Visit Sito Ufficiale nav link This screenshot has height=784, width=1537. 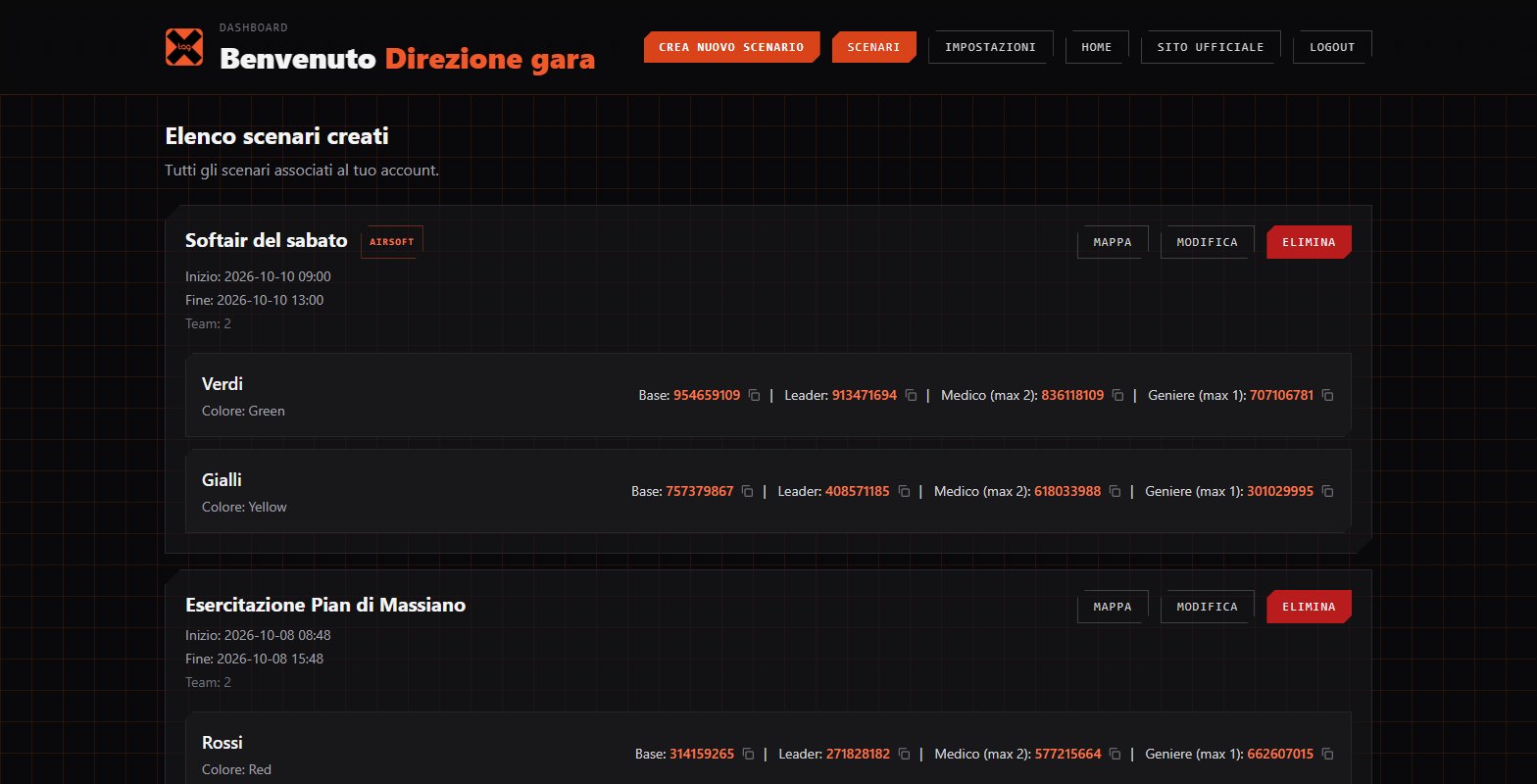[1211, 47]
